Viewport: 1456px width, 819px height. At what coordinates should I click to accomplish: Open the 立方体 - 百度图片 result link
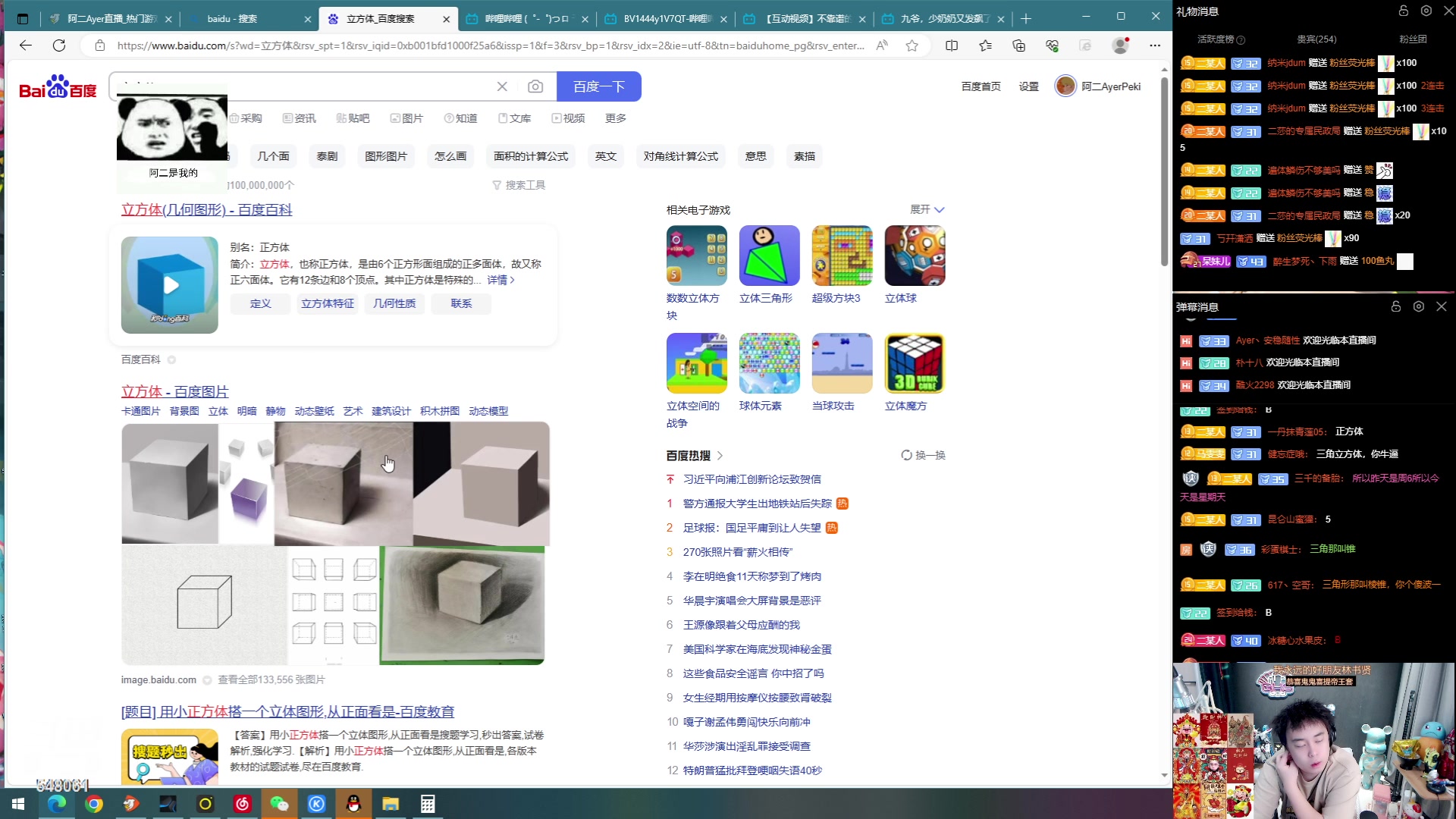(175, 392)
